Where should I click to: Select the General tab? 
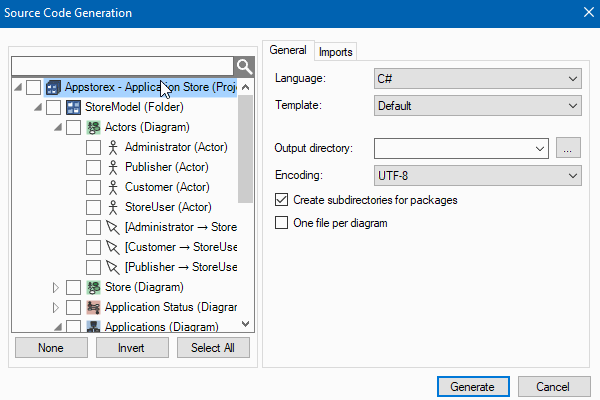pos(288,50)
